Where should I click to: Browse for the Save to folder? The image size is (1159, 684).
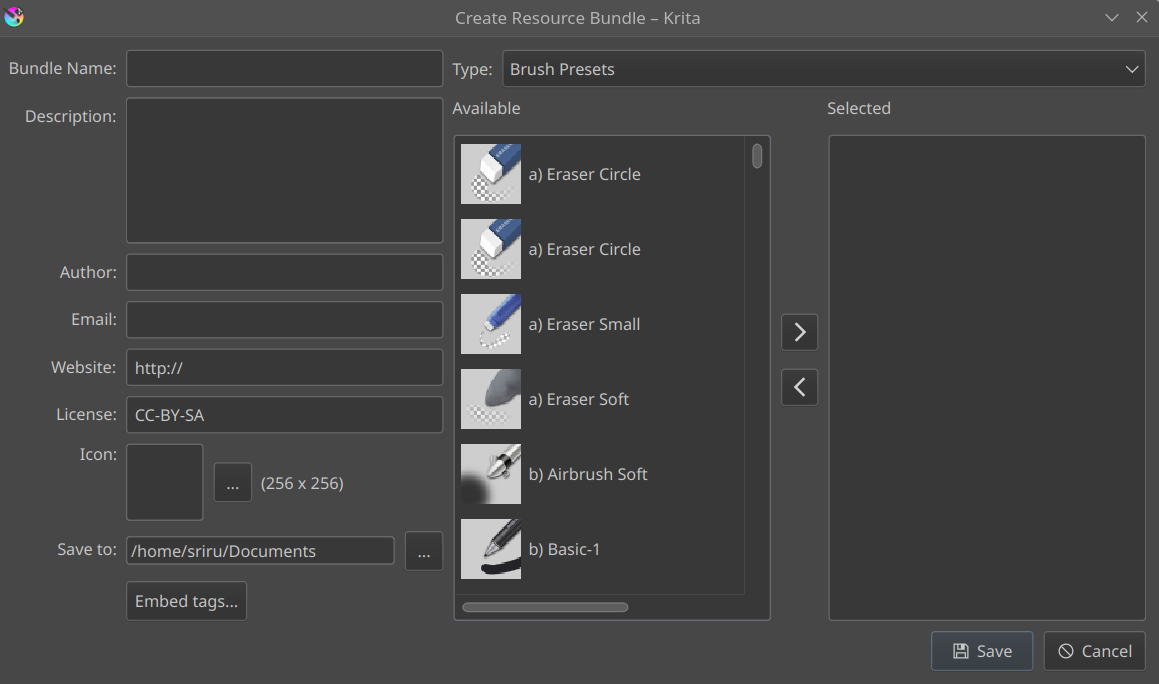point(423,551)
